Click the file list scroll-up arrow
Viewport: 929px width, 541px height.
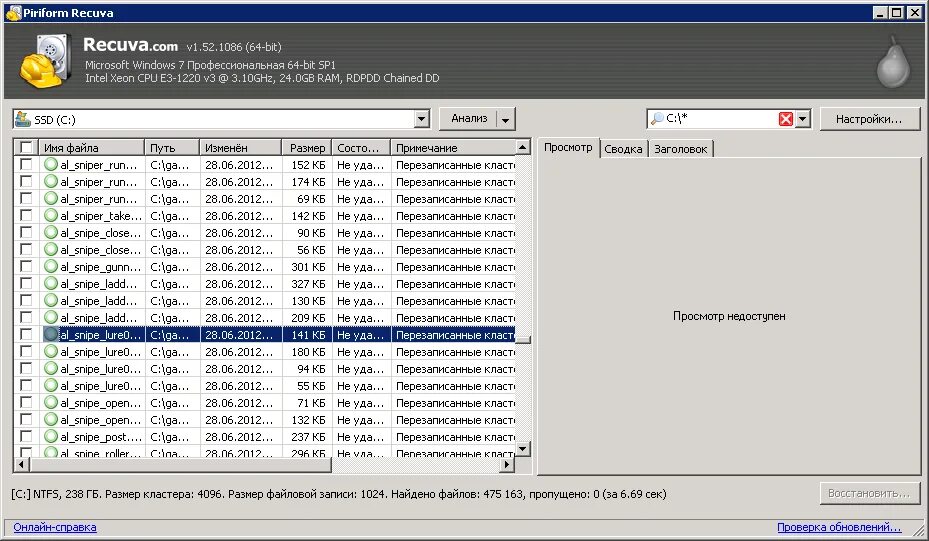pyautogui.click(x=523, y=147)
